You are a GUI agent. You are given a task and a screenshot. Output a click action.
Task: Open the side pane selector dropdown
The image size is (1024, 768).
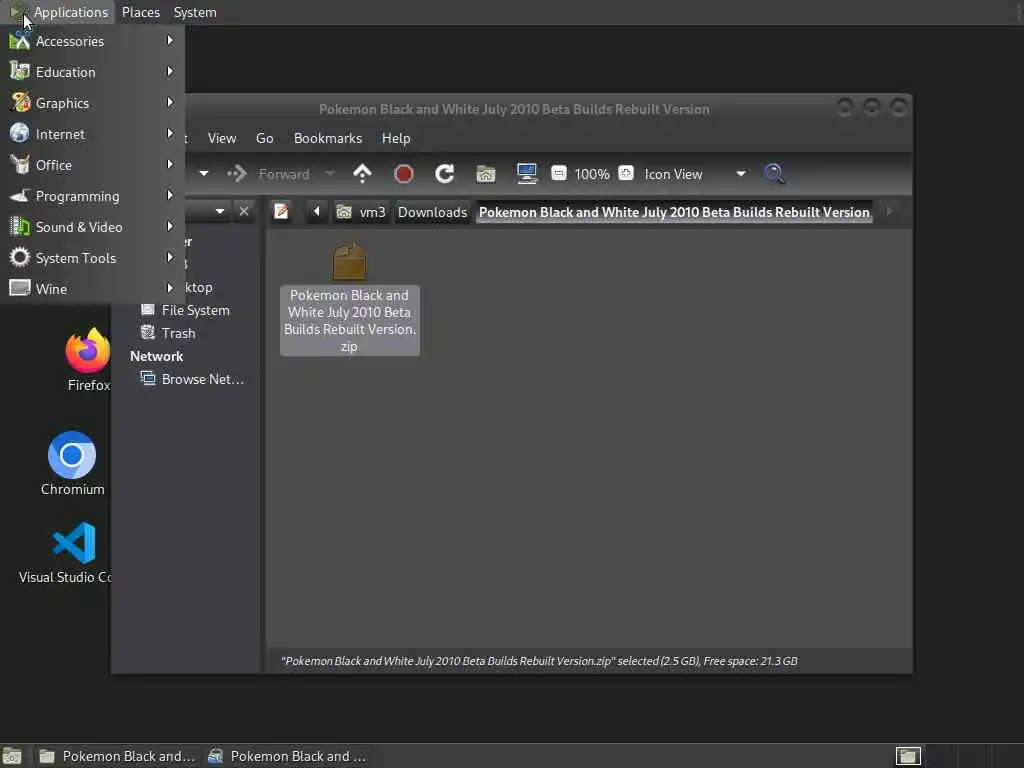click(219, 212)
